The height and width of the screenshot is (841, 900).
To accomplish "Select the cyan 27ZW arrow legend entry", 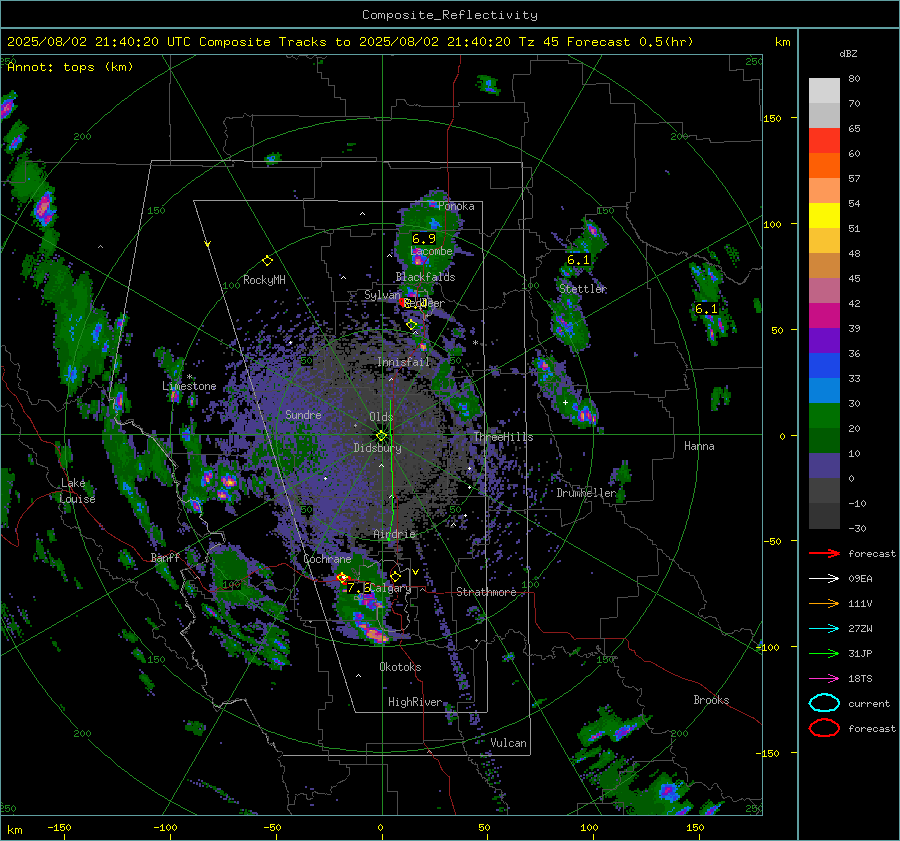I will (824, 628).
